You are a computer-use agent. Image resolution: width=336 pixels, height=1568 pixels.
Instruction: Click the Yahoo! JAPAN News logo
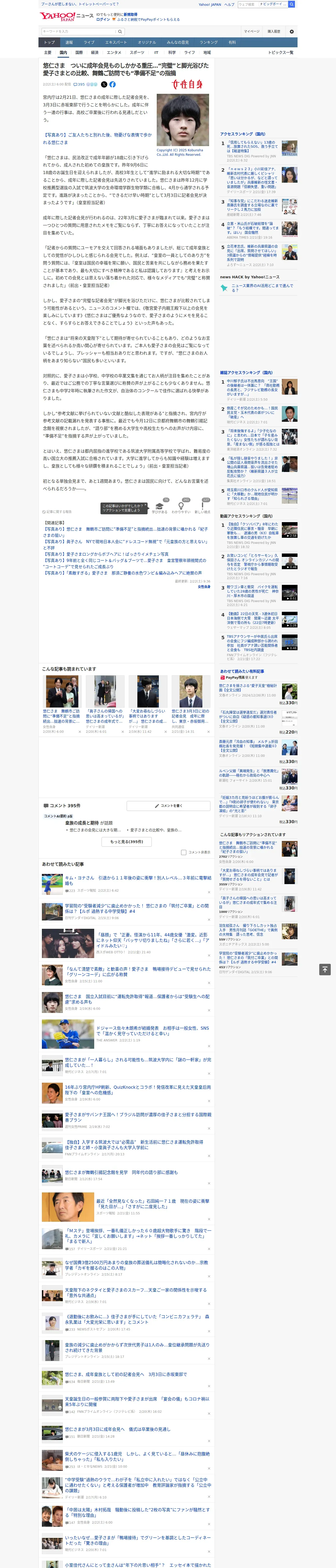pos(66,16)
